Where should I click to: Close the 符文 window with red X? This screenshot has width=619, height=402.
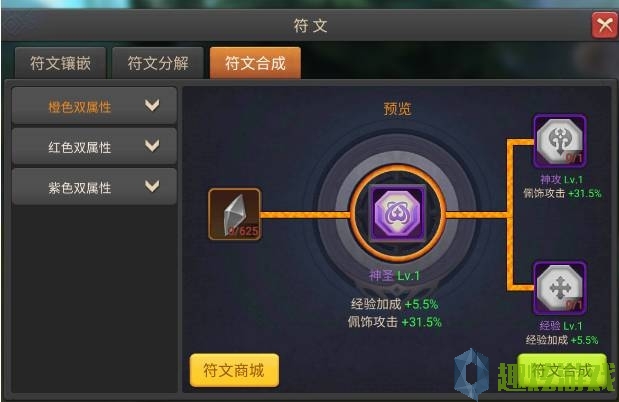tap(604, 25)
